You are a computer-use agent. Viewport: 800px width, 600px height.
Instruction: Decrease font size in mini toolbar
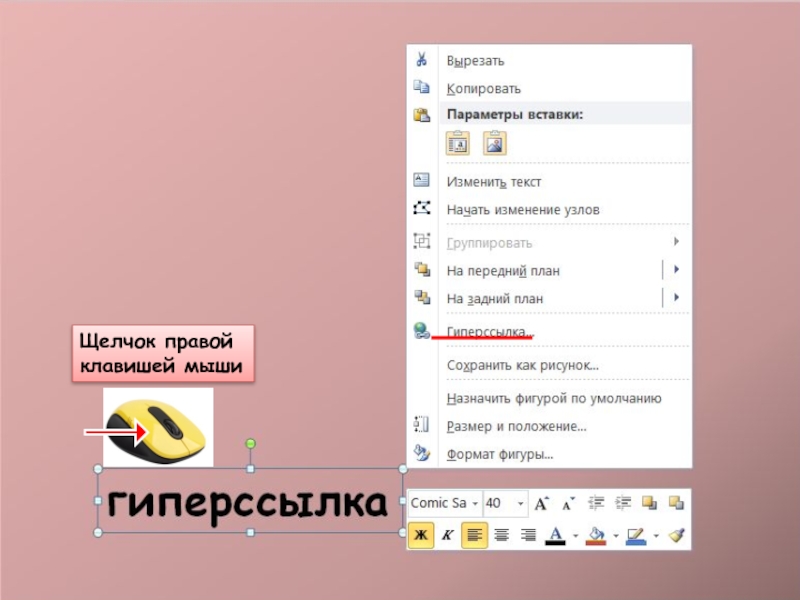pyautogui.click(x=568, y=504)
